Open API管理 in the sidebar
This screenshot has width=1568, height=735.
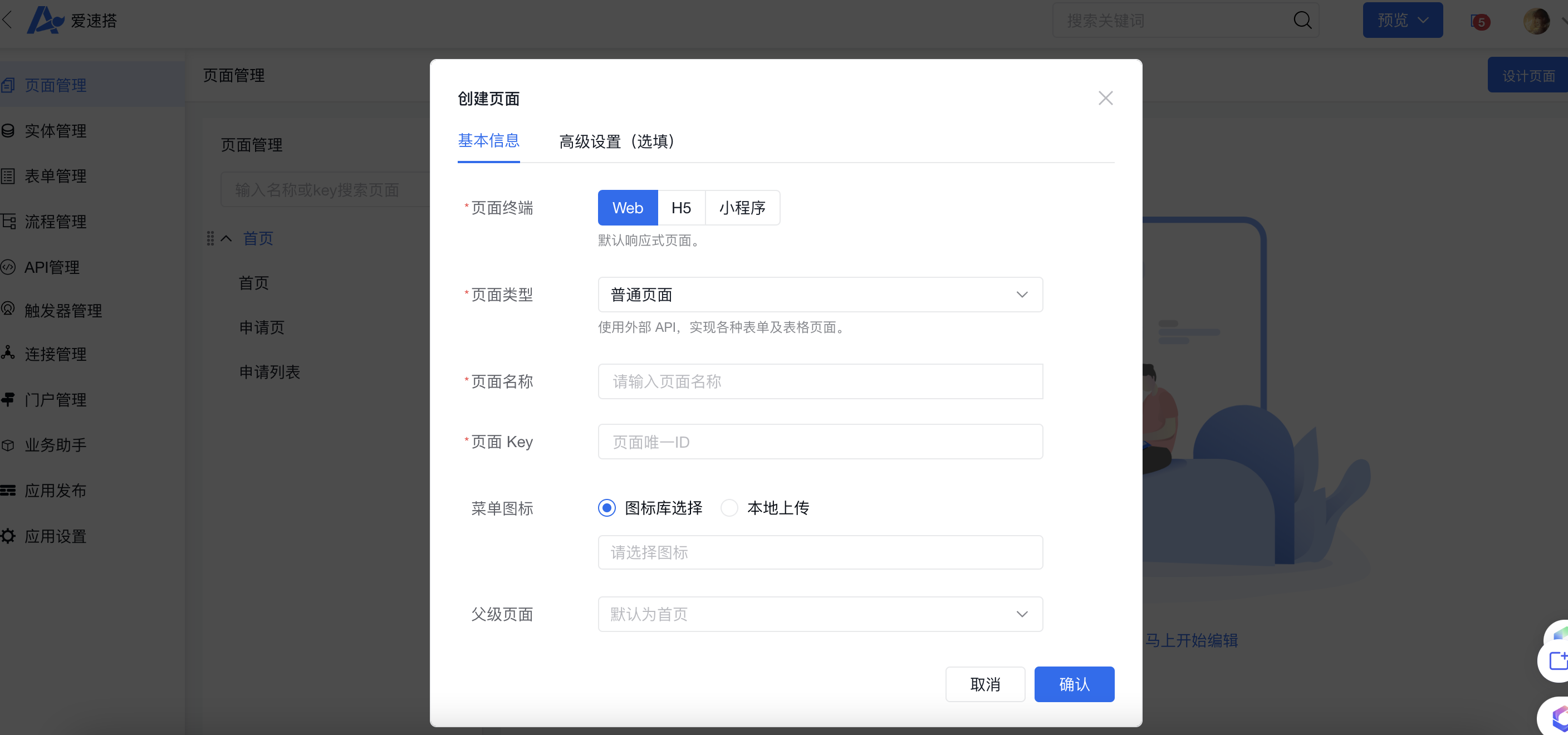click(52, 267)
